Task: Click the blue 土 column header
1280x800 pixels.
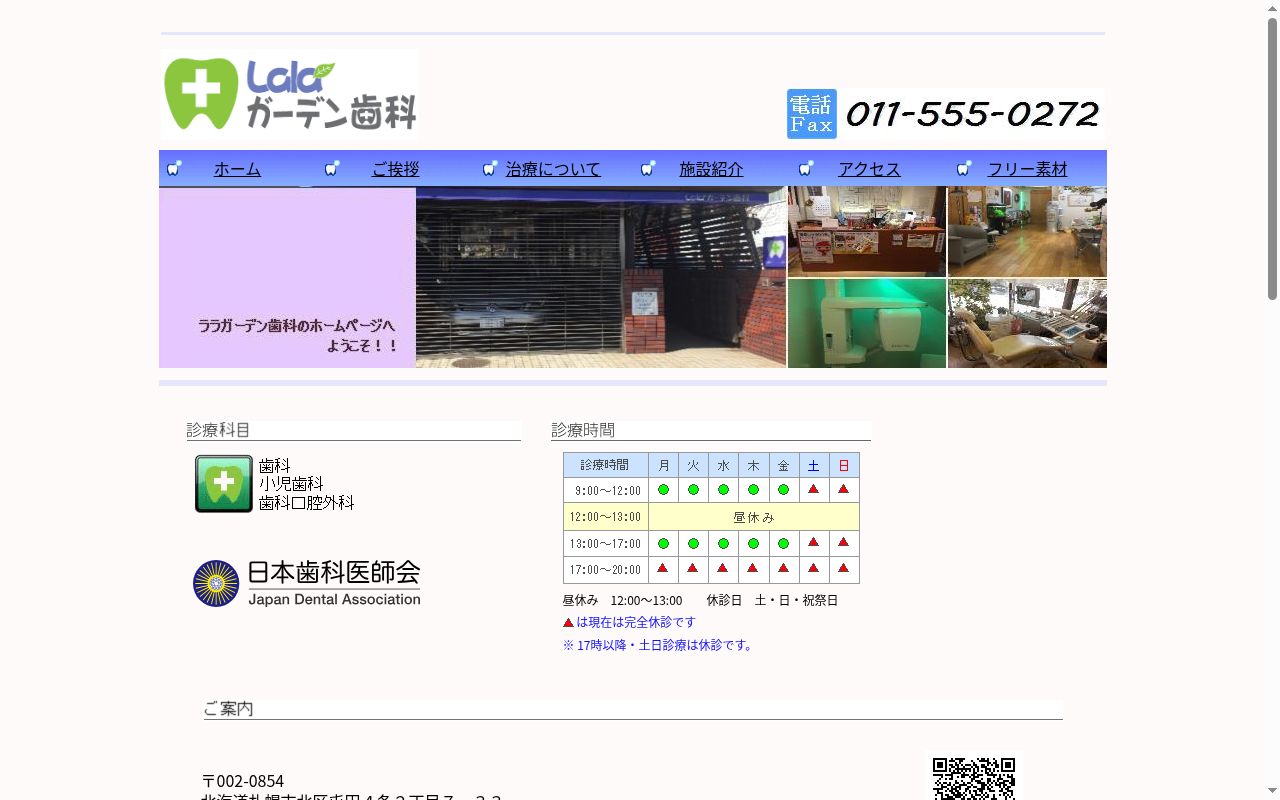Action: (814, 465)
